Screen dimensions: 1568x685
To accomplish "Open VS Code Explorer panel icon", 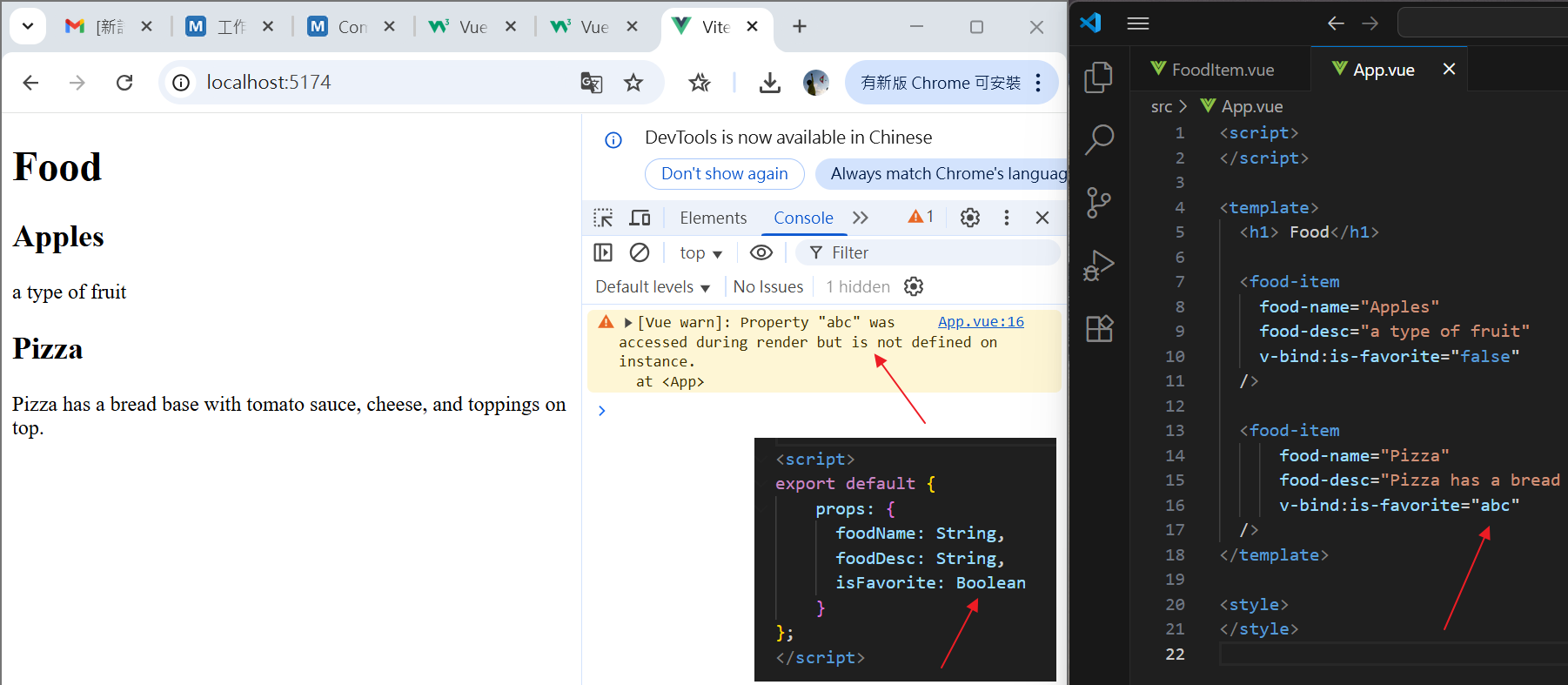I will pos(1098,77).
